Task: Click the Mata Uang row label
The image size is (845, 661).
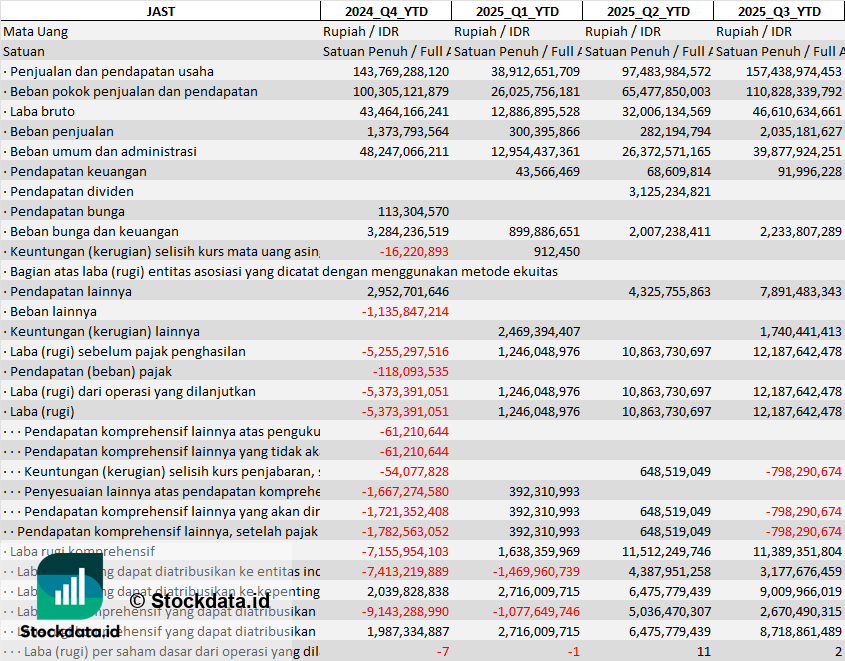Action: (36, 32)
